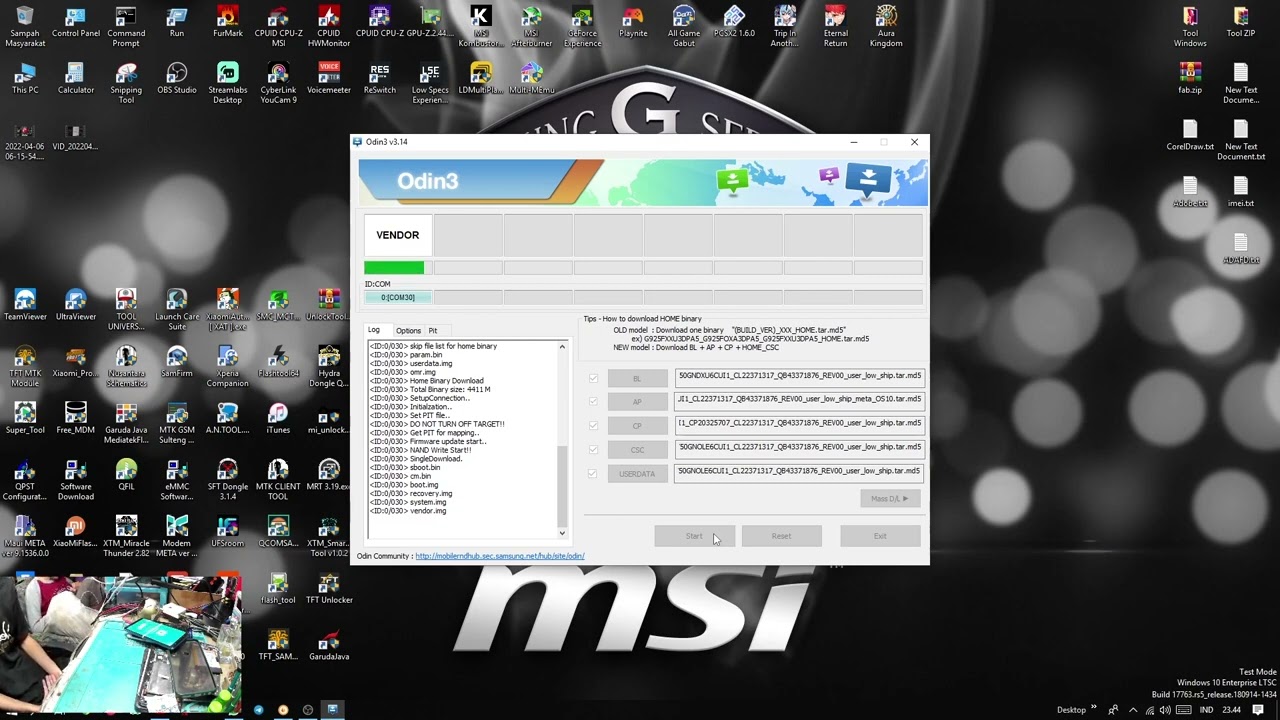This screenshot has height=720, width=1280.
Task: Open Snipping Tool desktop shortcut
Action: pyautogui.click(x=126, y=84)
